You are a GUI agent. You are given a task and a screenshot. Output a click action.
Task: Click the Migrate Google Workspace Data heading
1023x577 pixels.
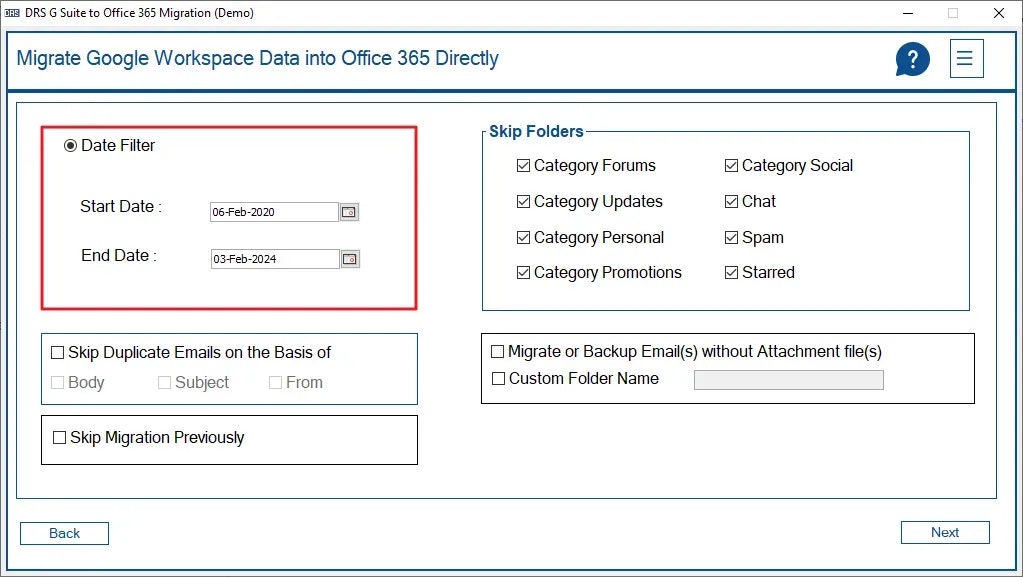(257, 58)
